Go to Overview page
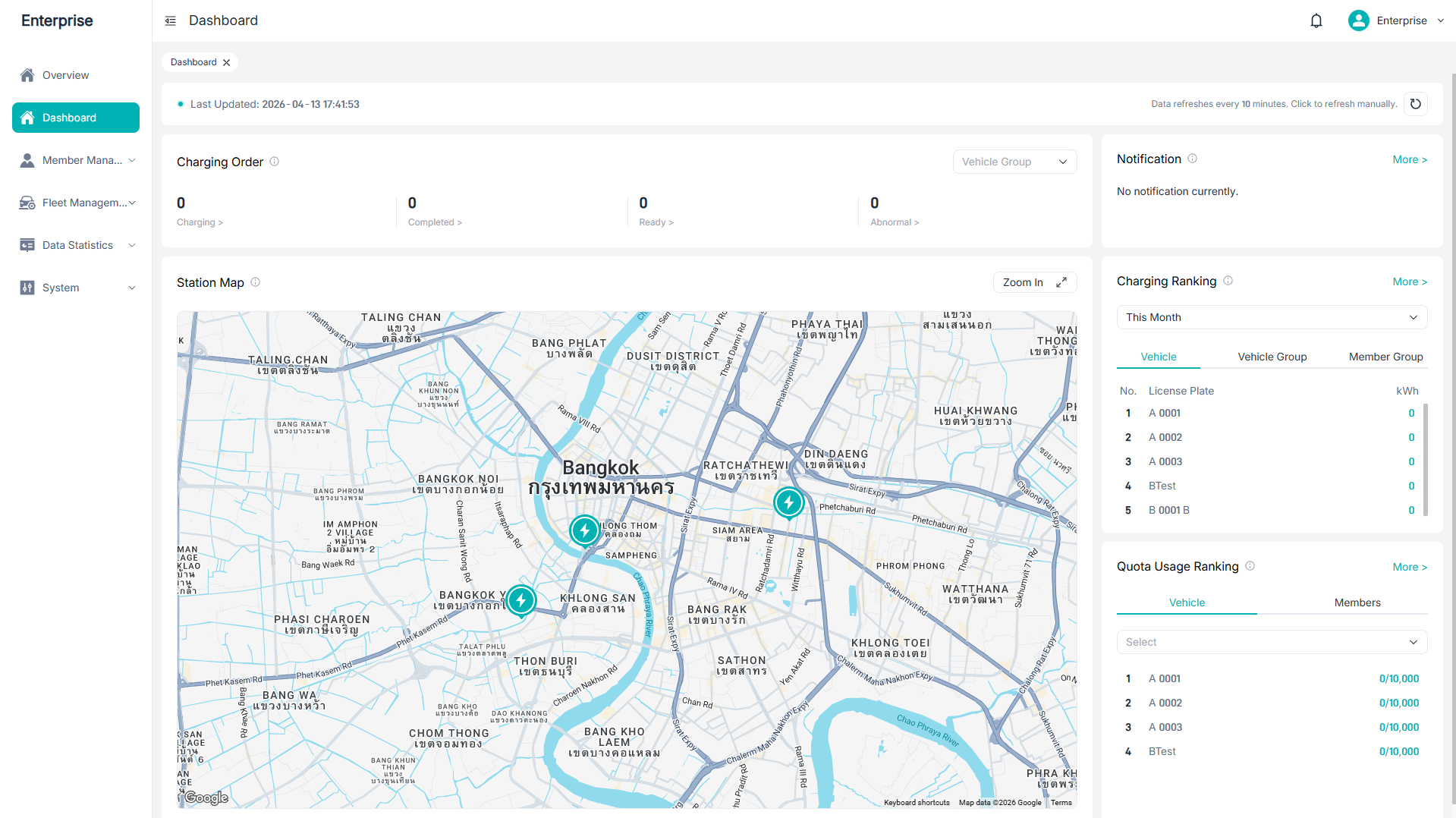 (76, 75)
